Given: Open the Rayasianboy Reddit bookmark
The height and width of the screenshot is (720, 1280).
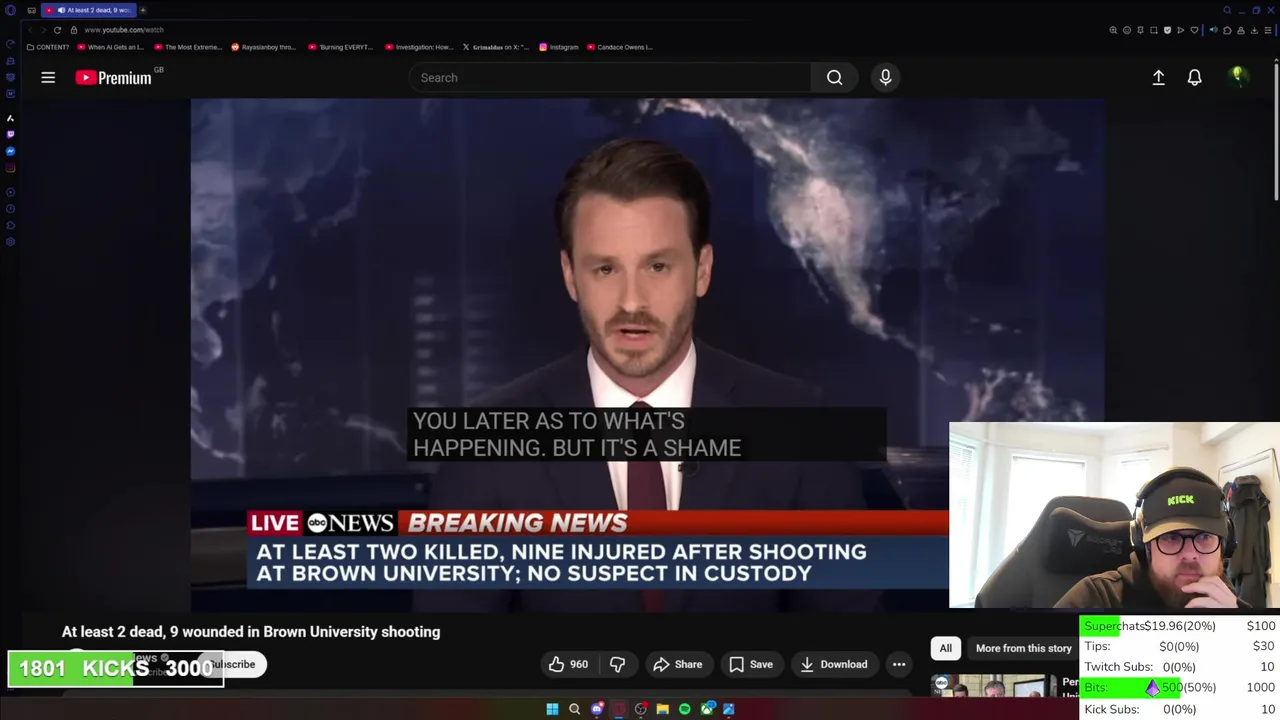Looking at the screenshot, I should (264, 47).
